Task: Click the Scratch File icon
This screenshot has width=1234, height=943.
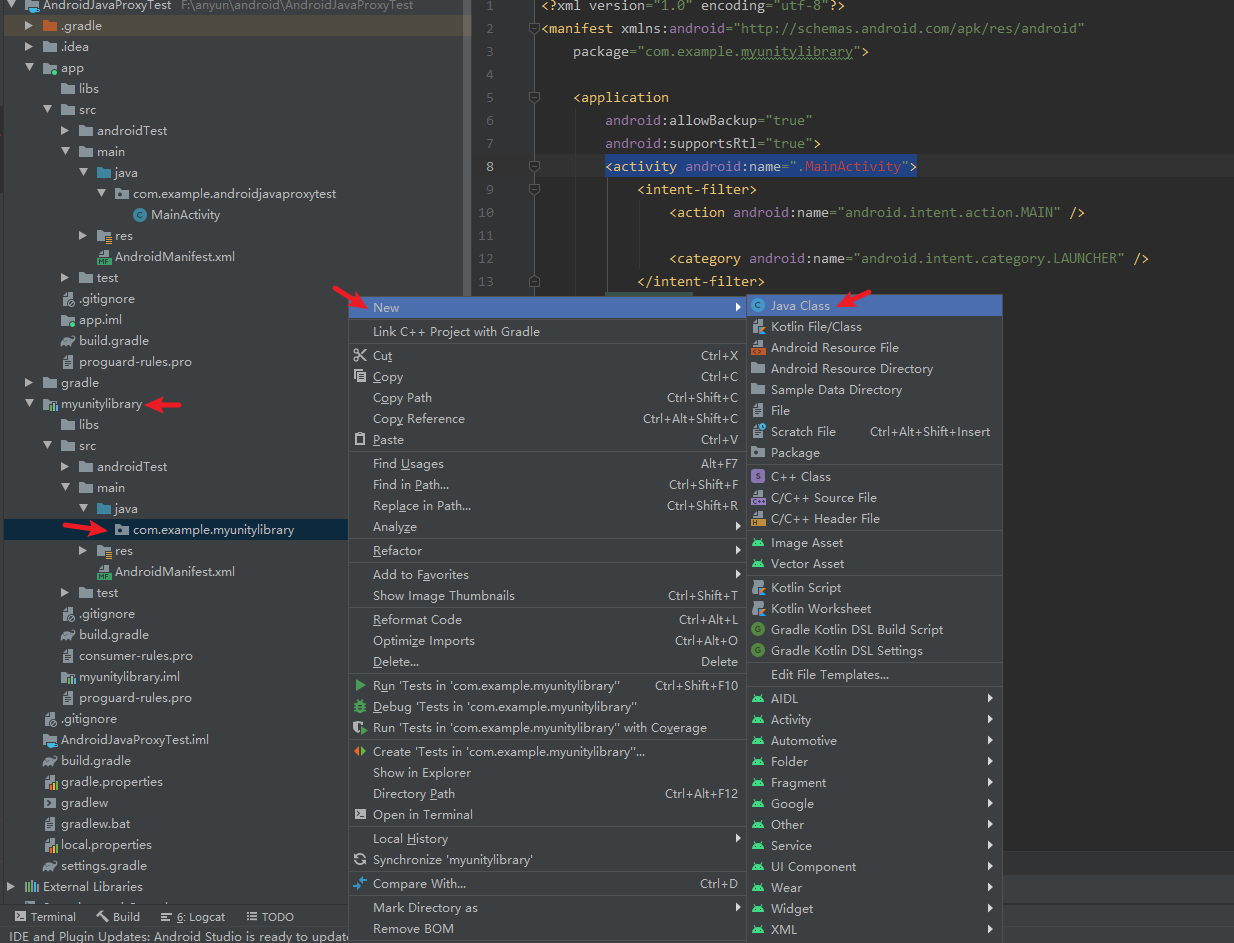Action: pyautogui.click(x=758, y=432)
